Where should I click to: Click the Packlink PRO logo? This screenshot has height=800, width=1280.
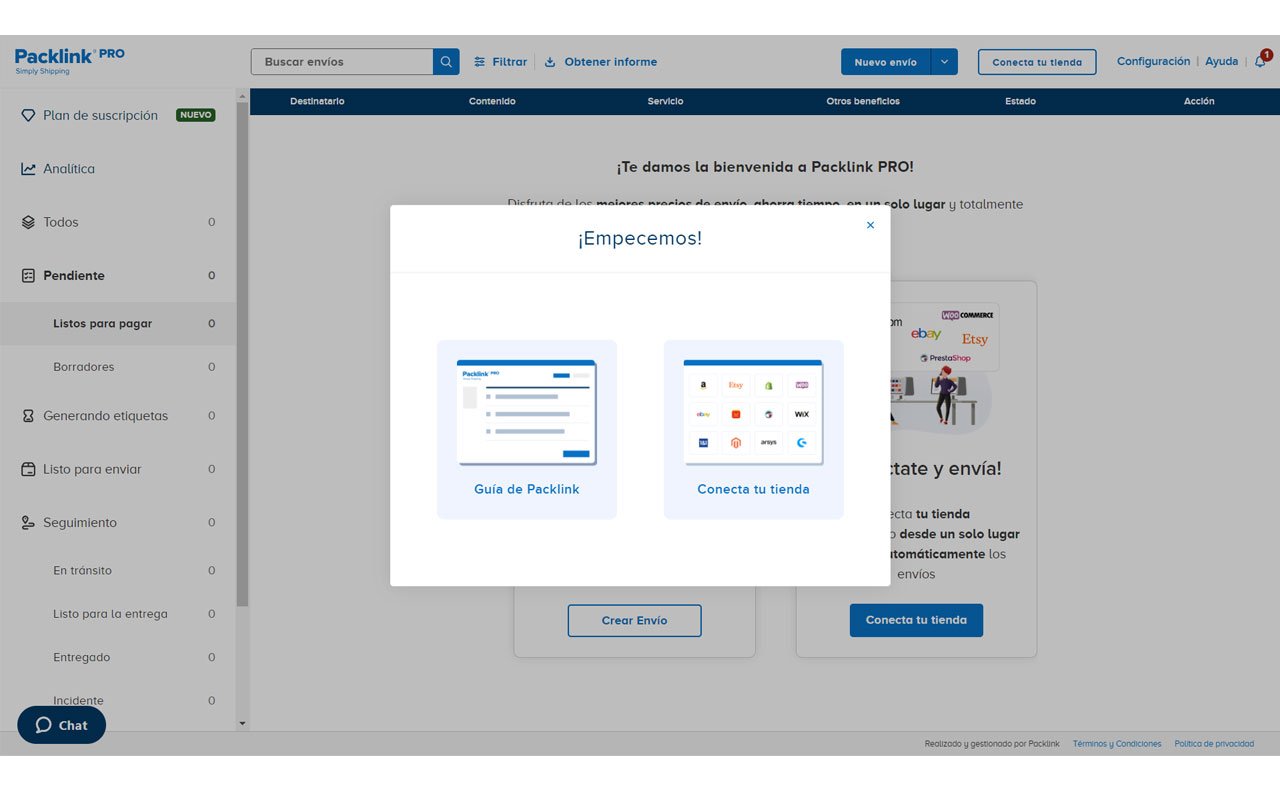tap(70, 60)
